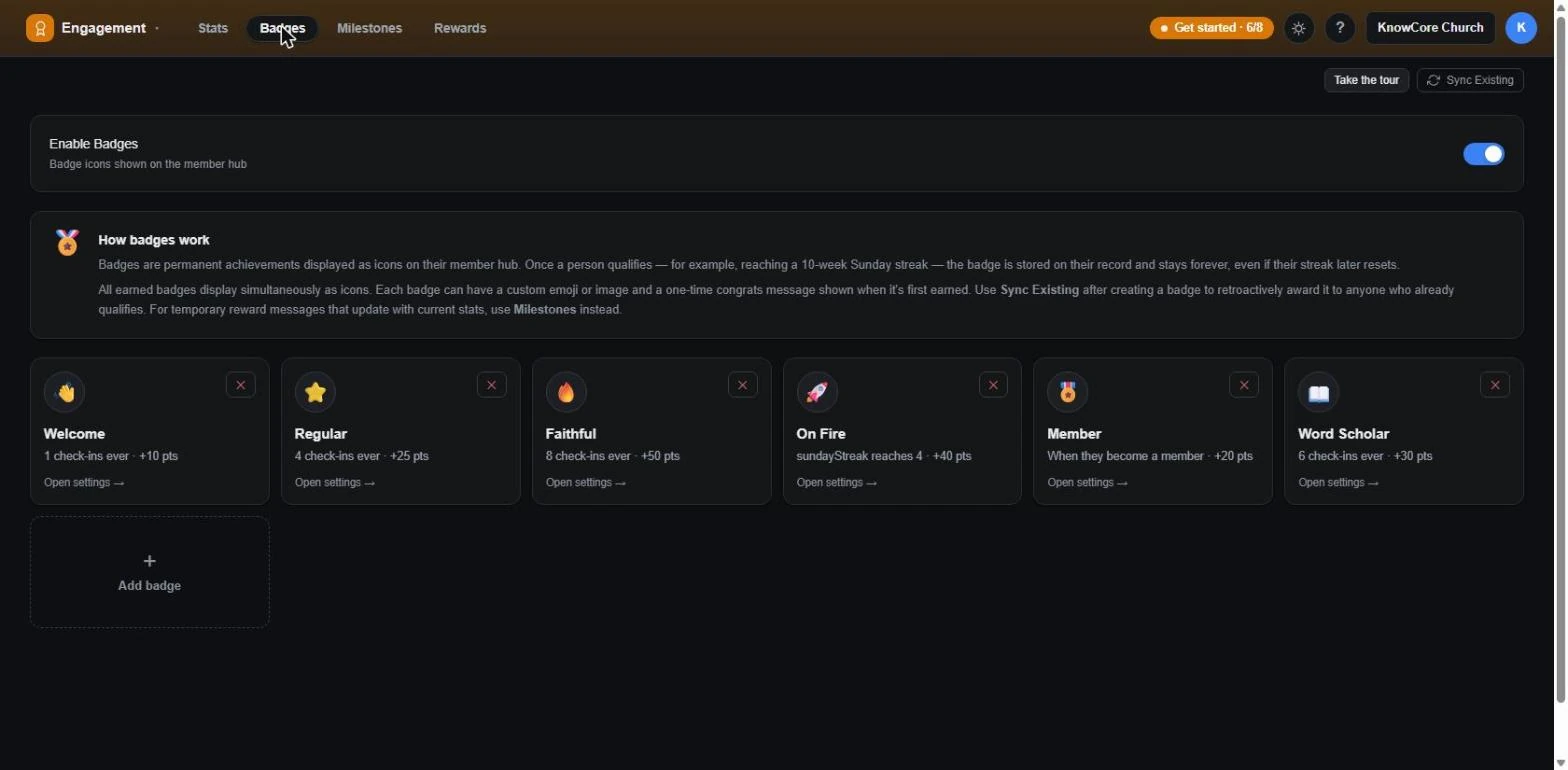The image size is (1568, 770).
Task: Open the user avatar K menu
Action: 1521,28
